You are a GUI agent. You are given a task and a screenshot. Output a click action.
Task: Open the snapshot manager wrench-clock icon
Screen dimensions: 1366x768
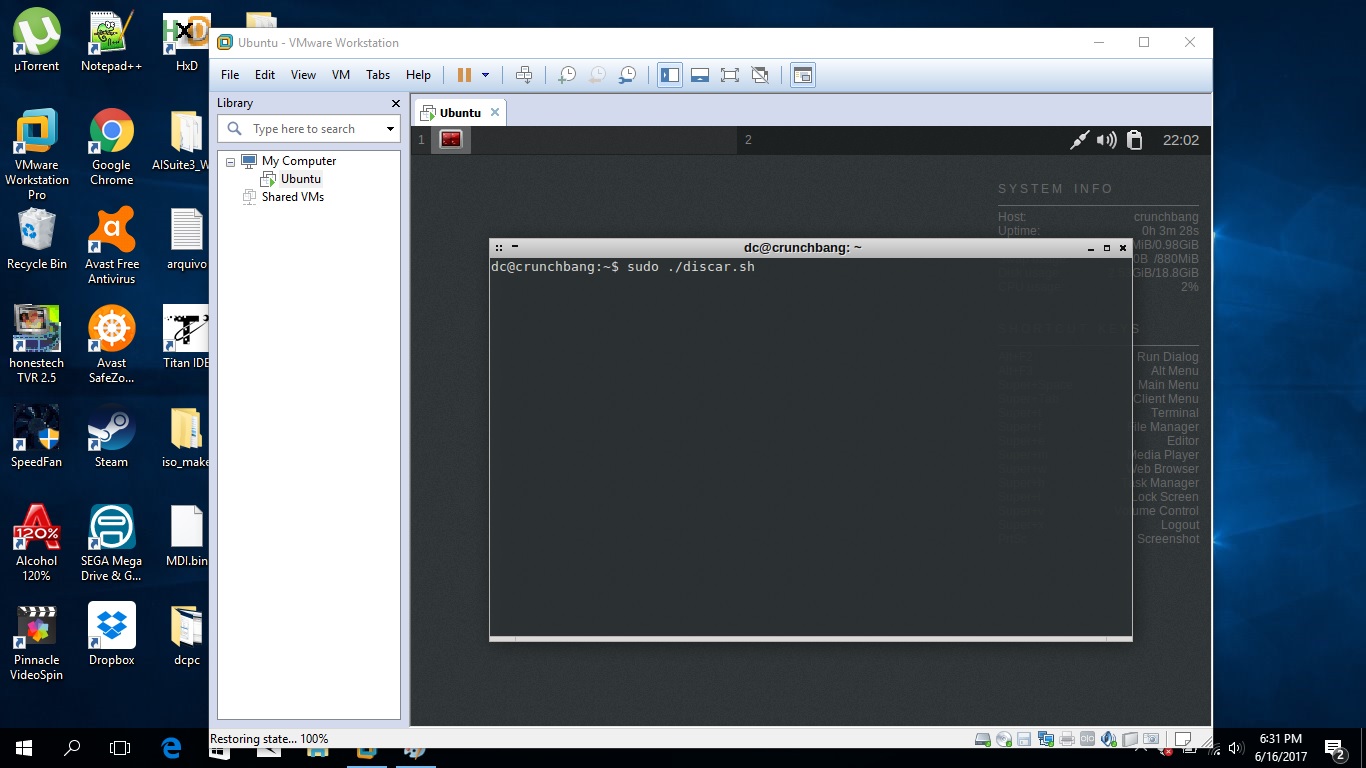click(x=627, y=75)
